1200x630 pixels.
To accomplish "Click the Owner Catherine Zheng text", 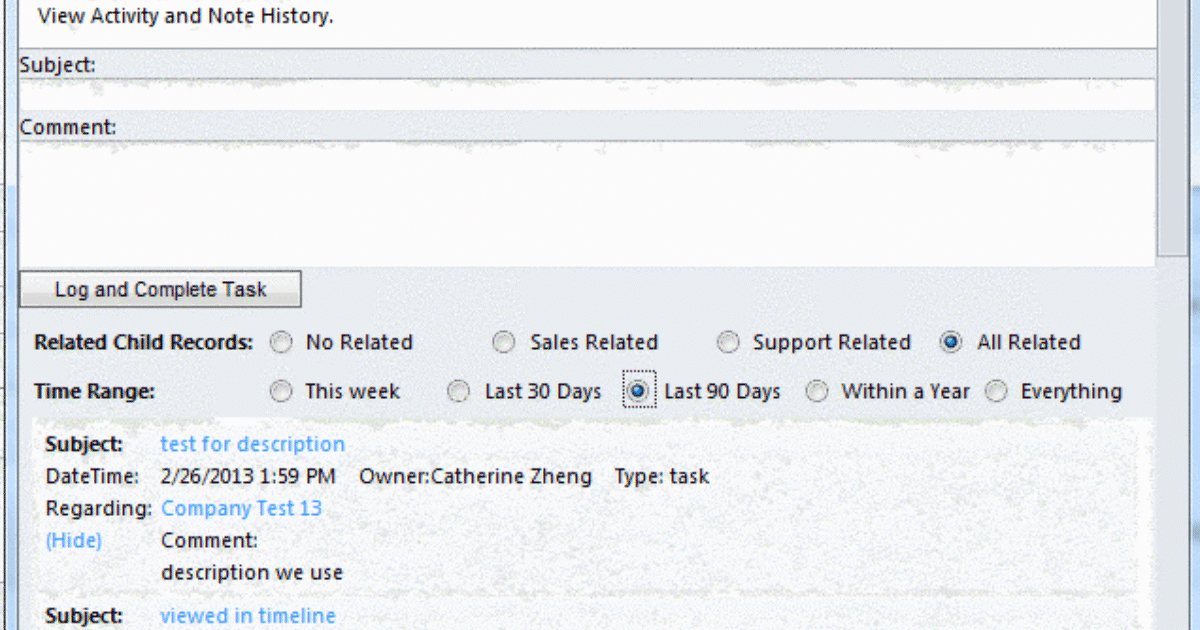I will 472,476.
